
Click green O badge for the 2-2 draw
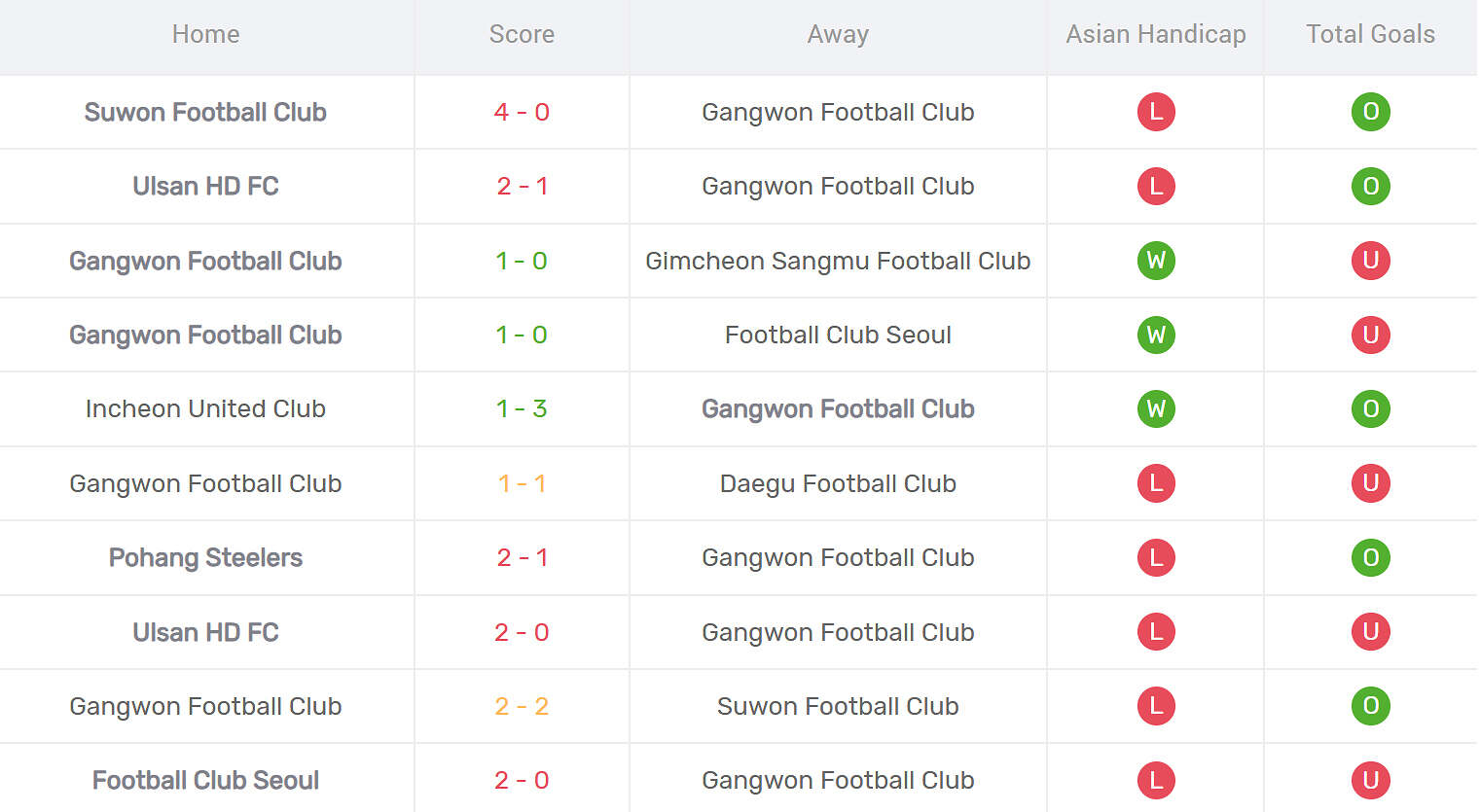click(x=1370, y=706)
